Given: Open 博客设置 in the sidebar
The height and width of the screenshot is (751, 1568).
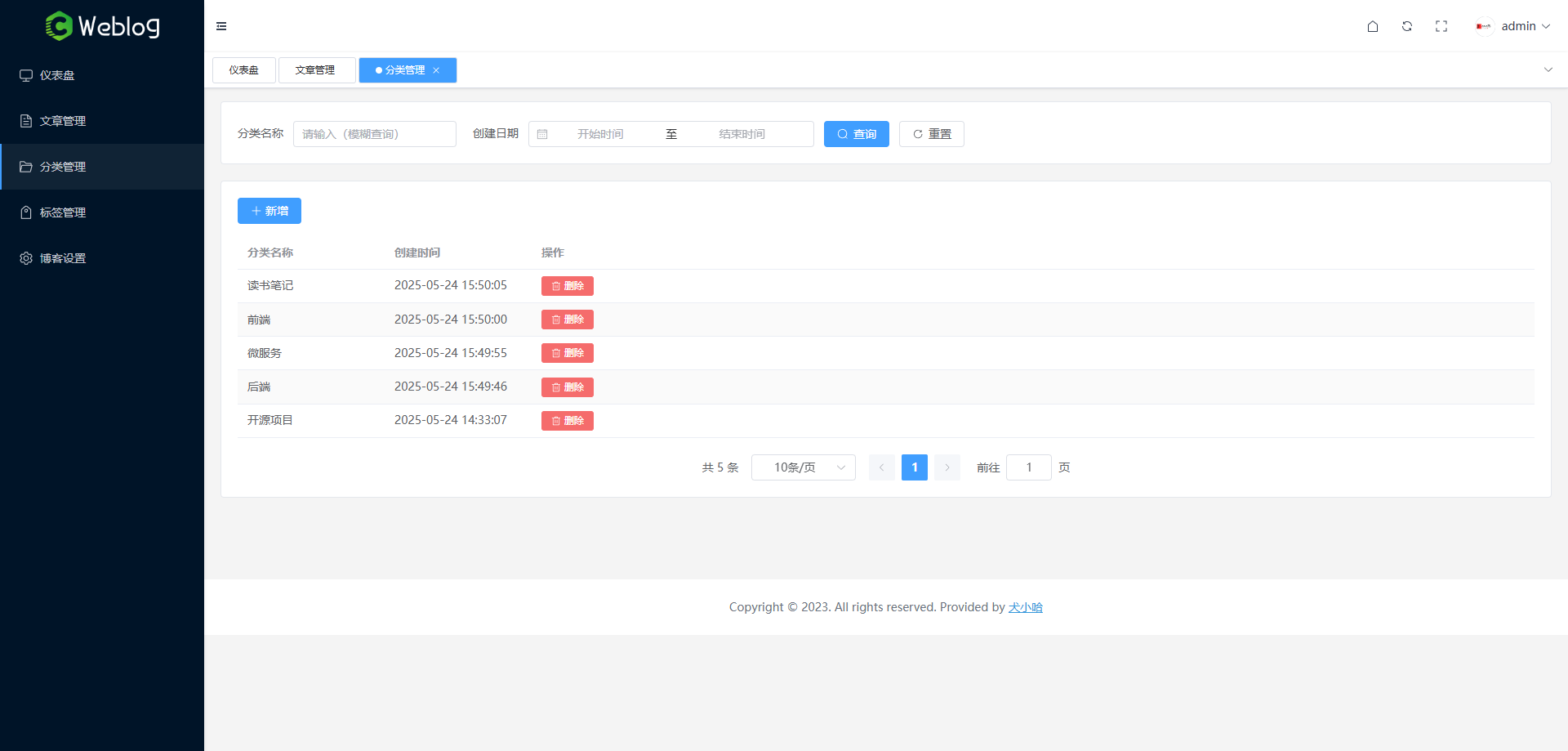Looking at the screenshot, I should coord(63,258).
